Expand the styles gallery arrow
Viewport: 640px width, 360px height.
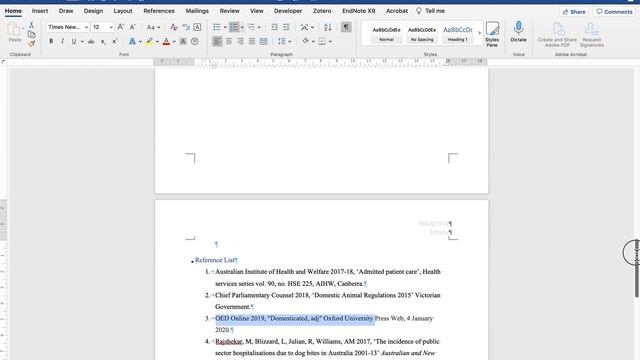480,33
